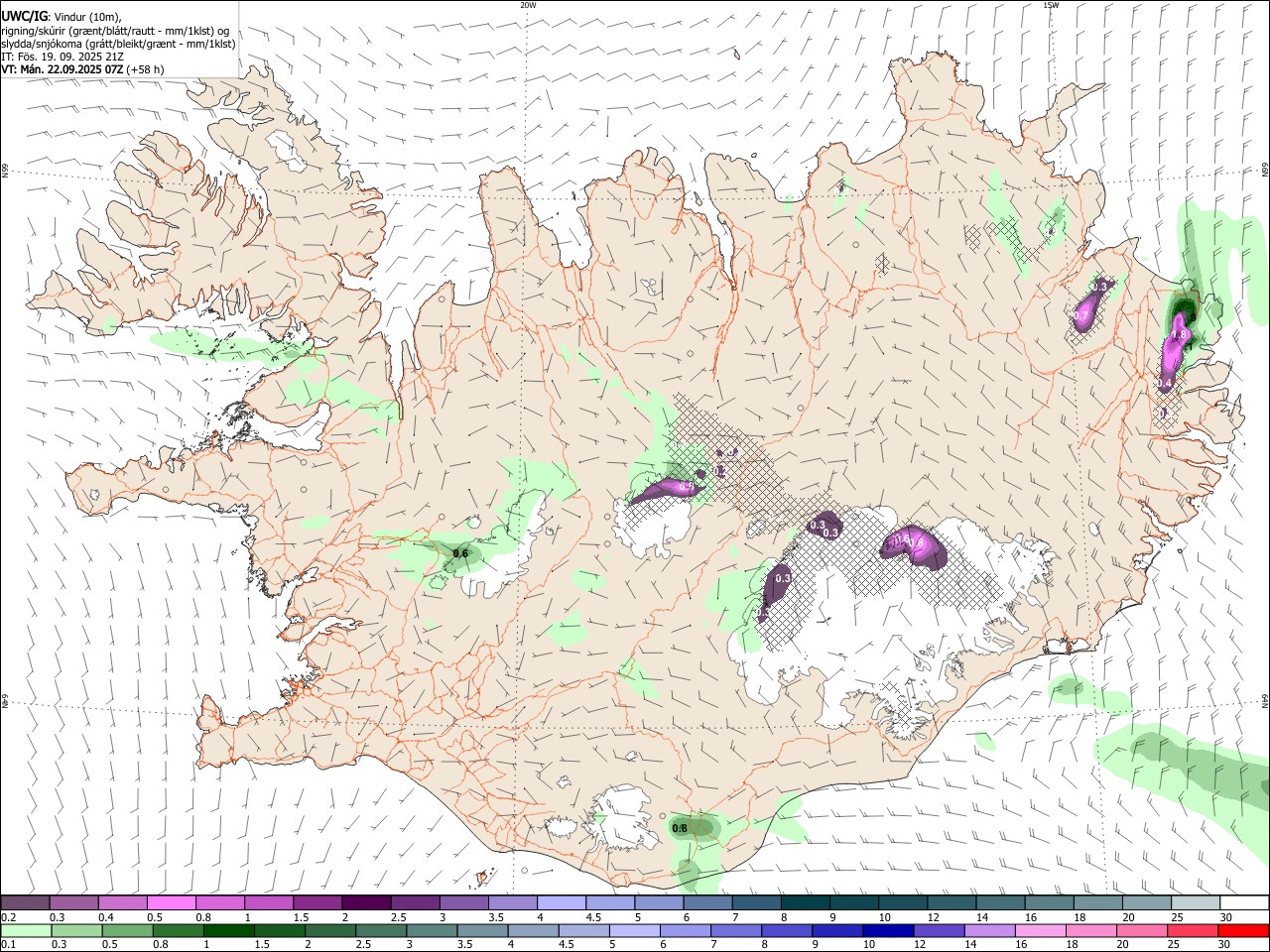Pick the 0.5 green swatch in the lower legend row
This screenshot has height=952, width=1270.
coord(128,930)
